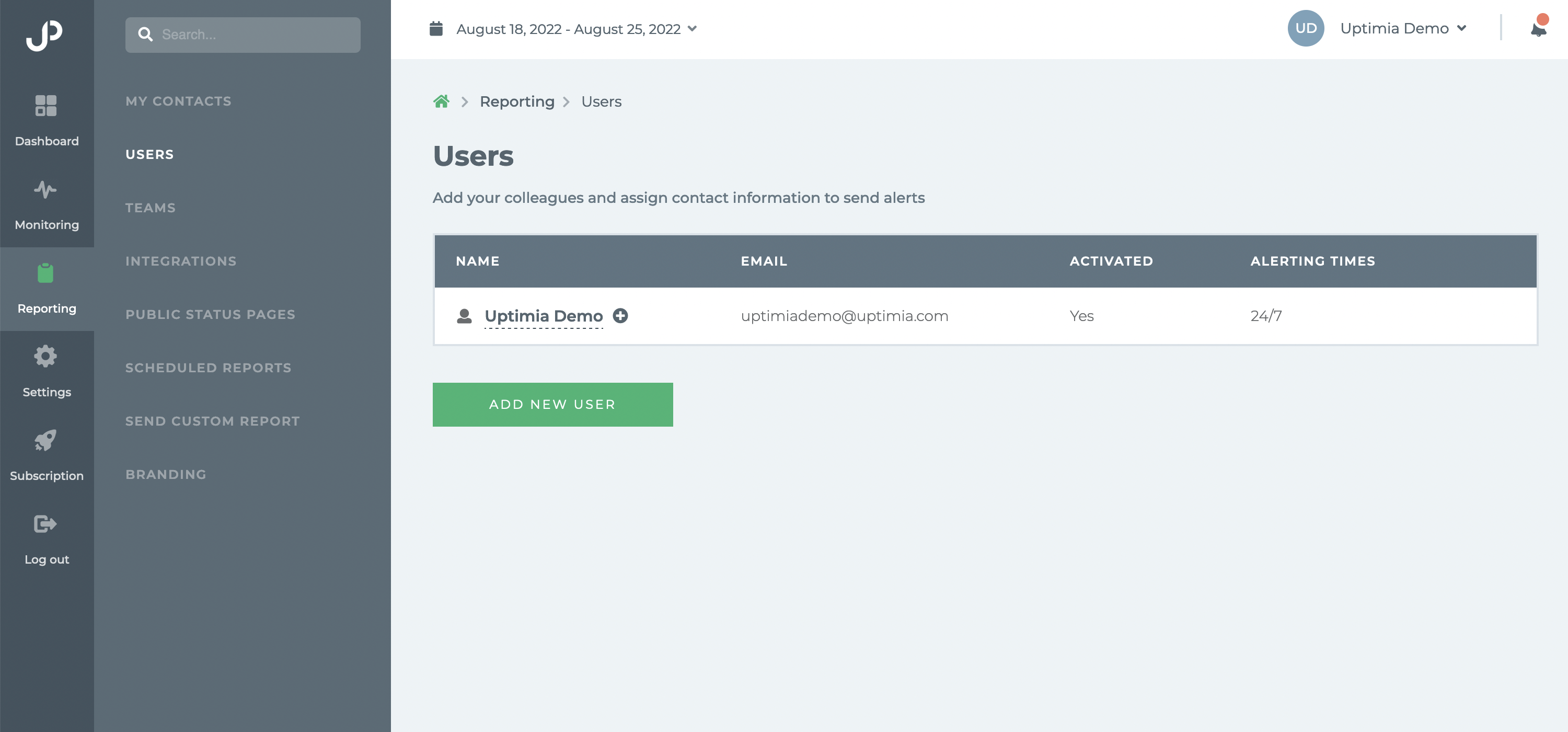Click the user icon in table row
Image resolution: width=1568 pixels, height=732 pixels.
[465, 315]
